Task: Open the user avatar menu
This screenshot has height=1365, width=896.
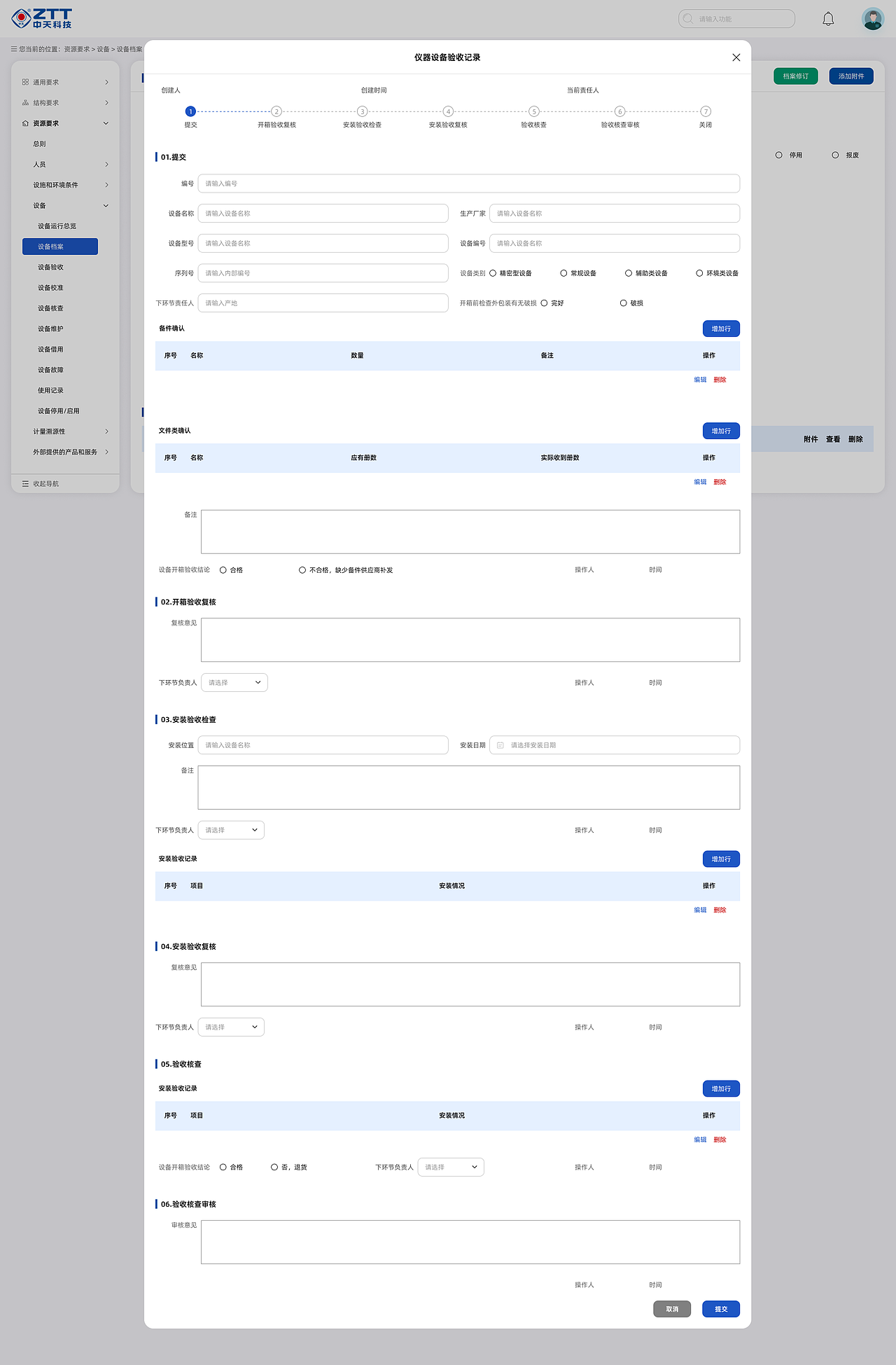Action: 873,19
